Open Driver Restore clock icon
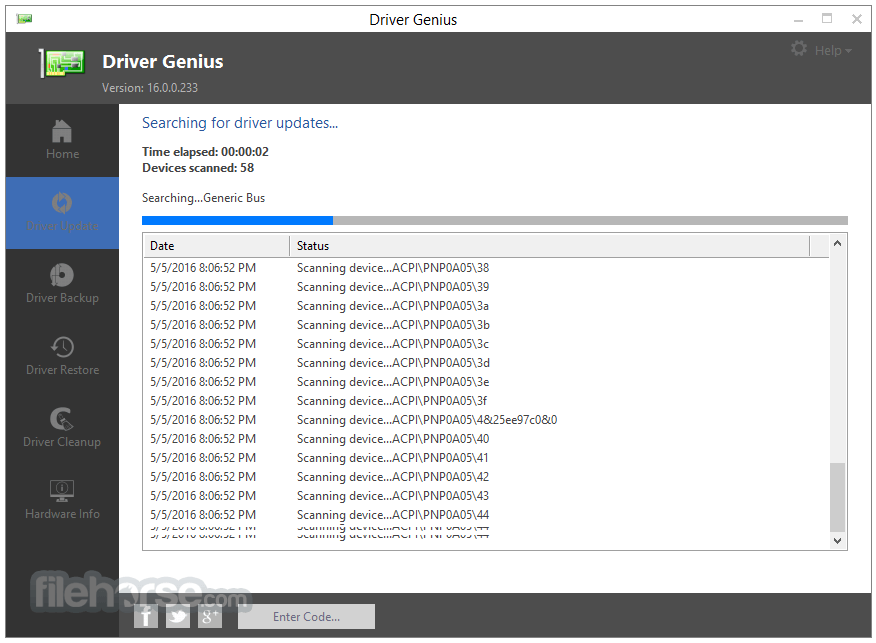This screenshot has width=876, height=643. (62, 347)
